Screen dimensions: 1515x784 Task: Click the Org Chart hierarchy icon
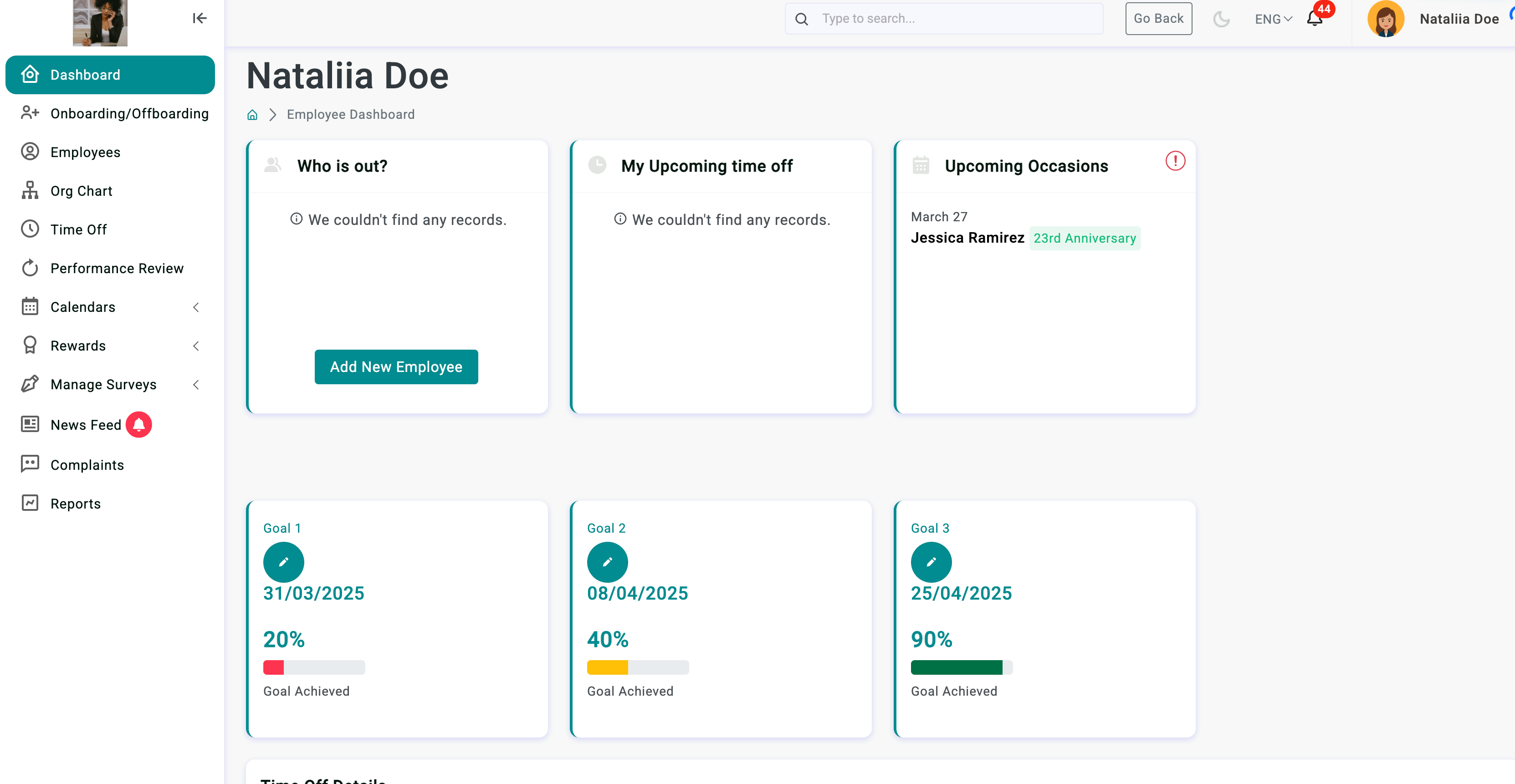tap(30, 190)
